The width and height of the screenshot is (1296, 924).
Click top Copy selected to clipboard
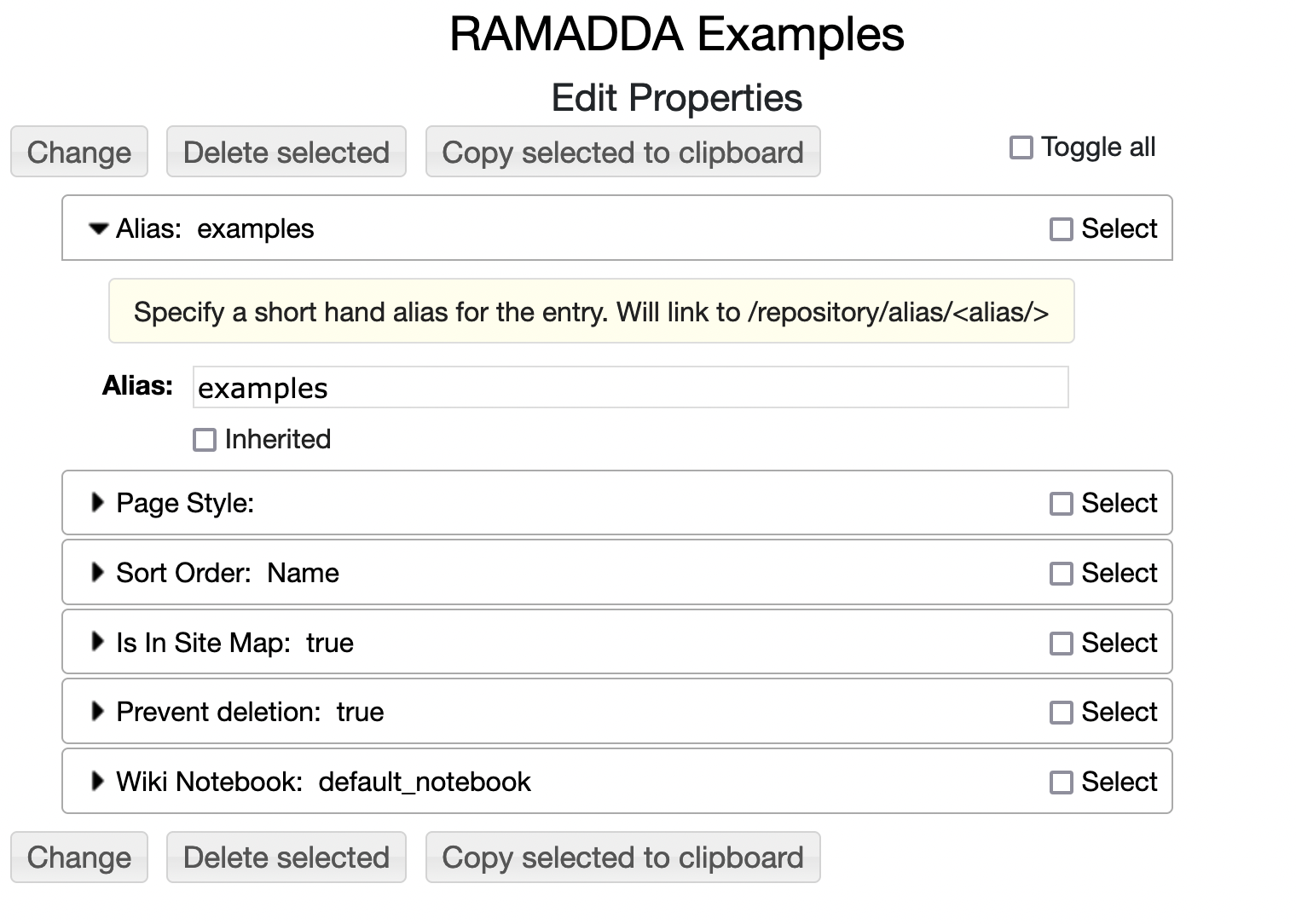click(622, 153)
